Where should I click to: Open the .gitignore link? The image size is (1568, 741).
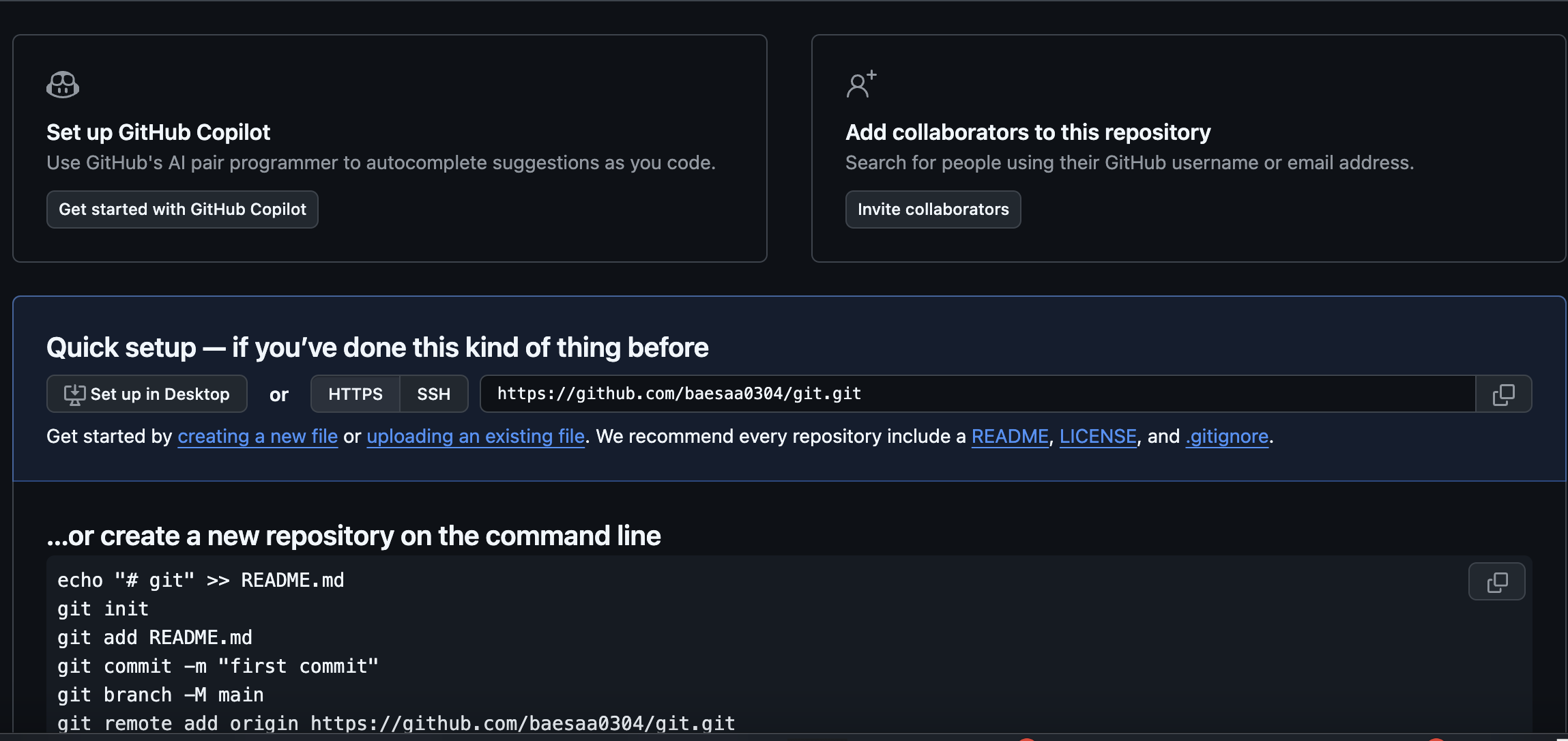pos(1227,437)
